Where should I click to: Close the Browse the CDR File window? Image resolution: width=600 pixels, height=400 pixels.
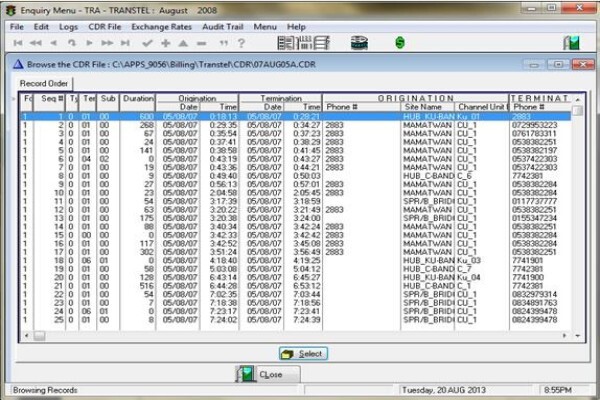click(583, 64)
